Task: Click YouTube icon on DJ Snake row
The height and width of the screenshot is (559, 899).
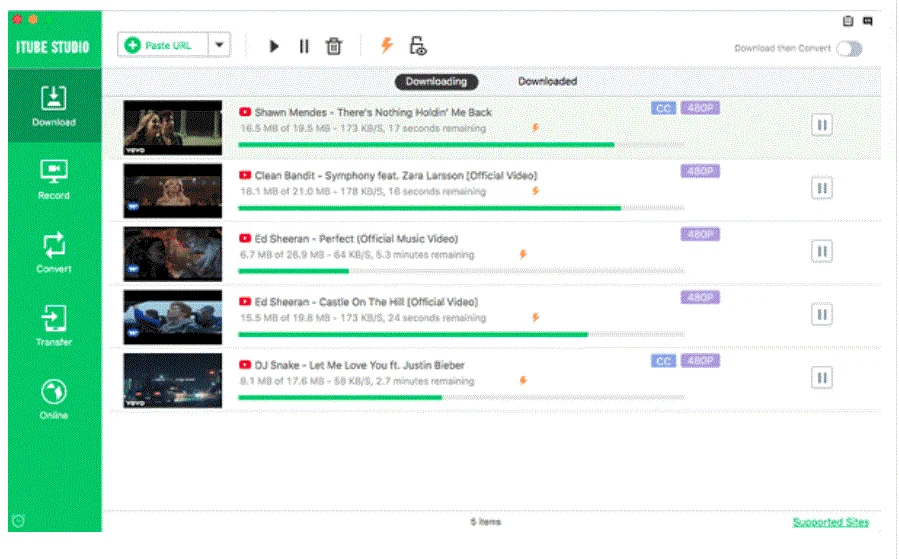Action: 245,364
